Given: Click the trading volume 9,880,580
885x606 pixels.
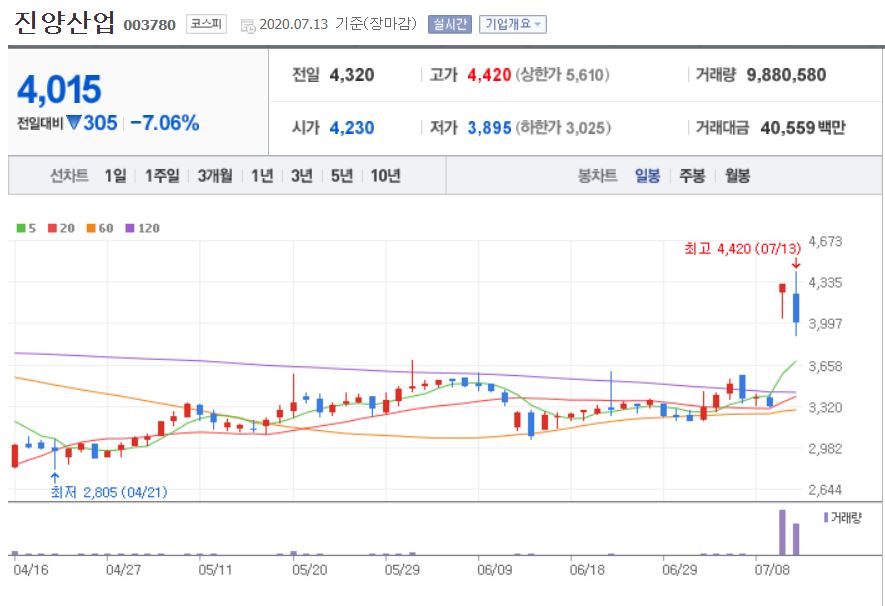Looking at the screenshot, I should pos(786,75).
